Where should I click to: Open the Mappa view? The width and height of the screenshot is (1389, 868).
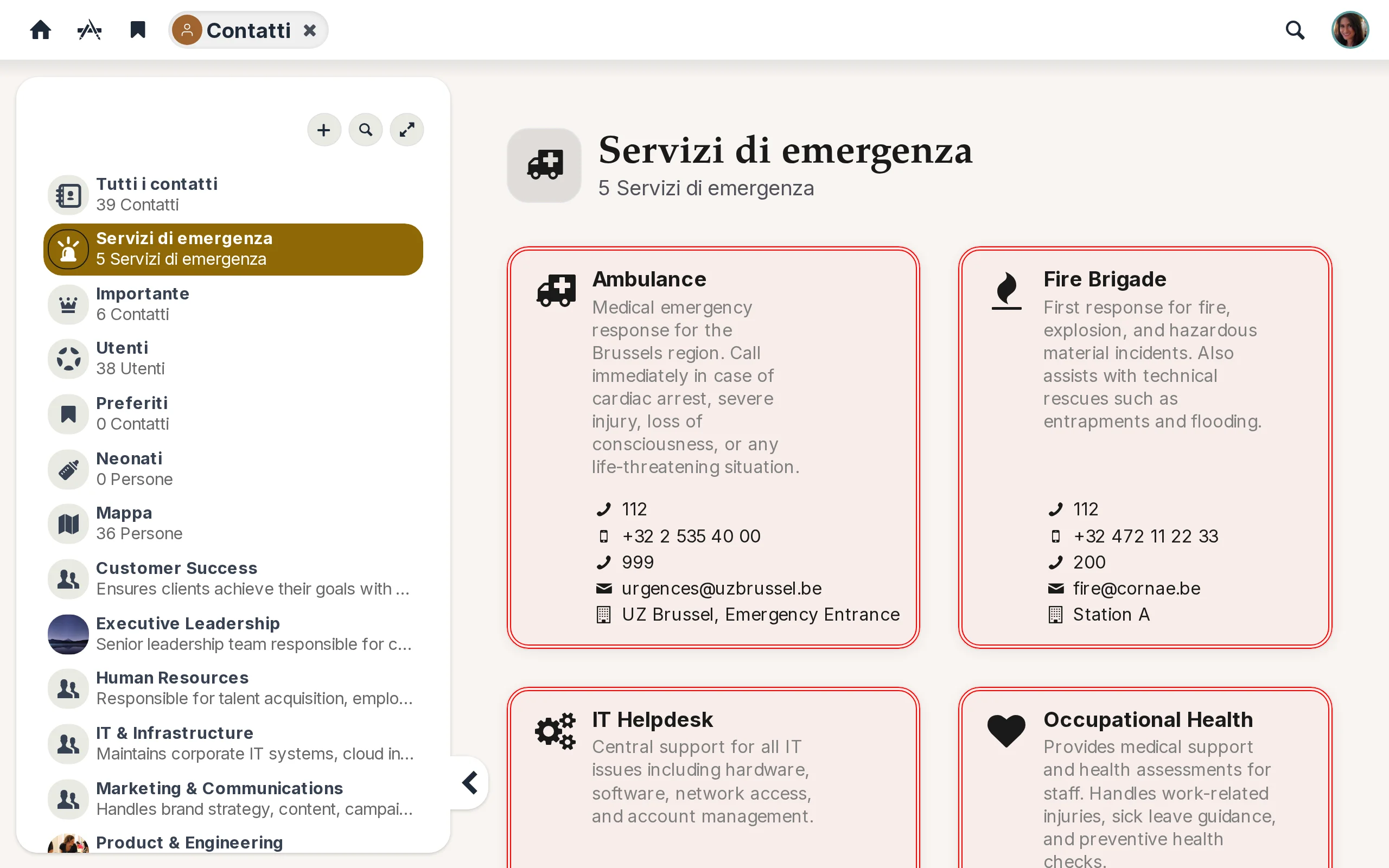pos(233,524)
